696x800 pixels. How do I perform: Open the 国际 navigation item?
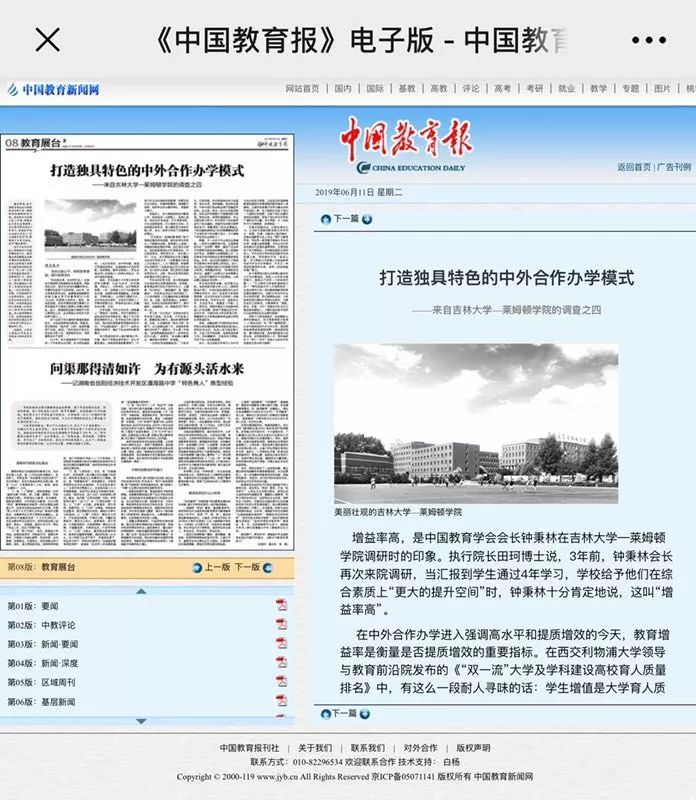(x=375, y=88)
